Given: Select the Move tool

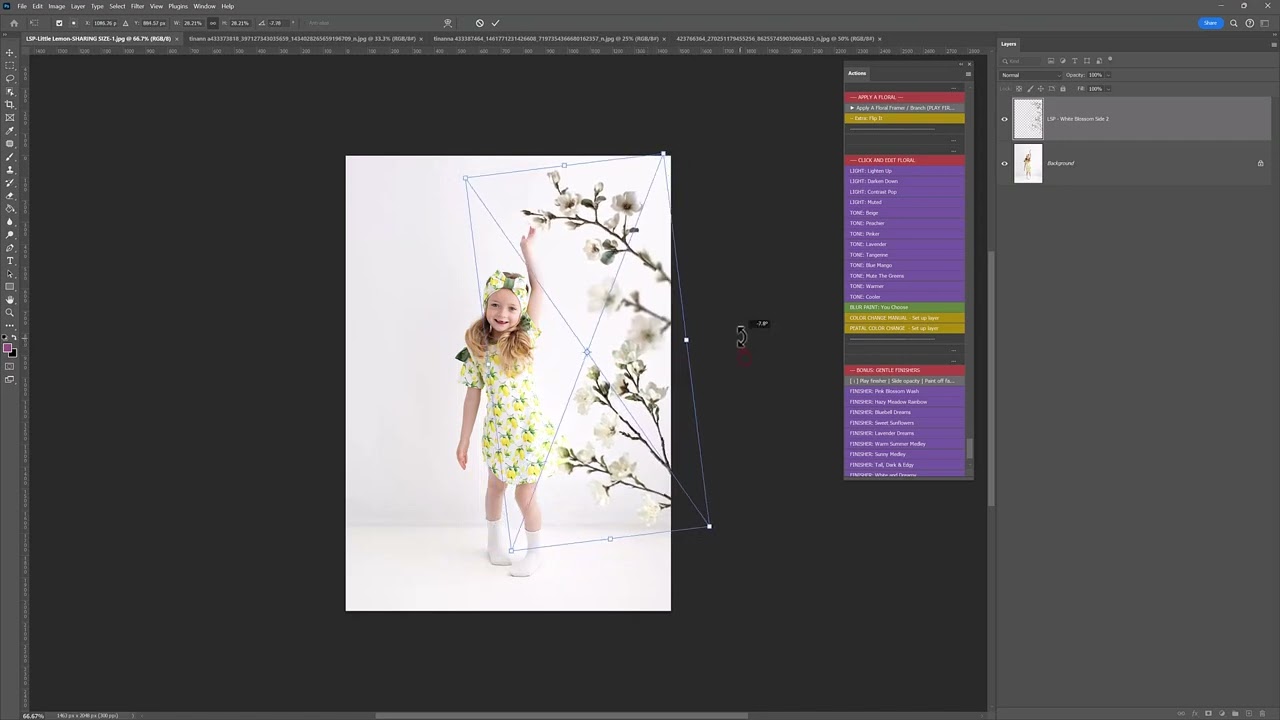Looking at the screenshot, I should point(10,52).
